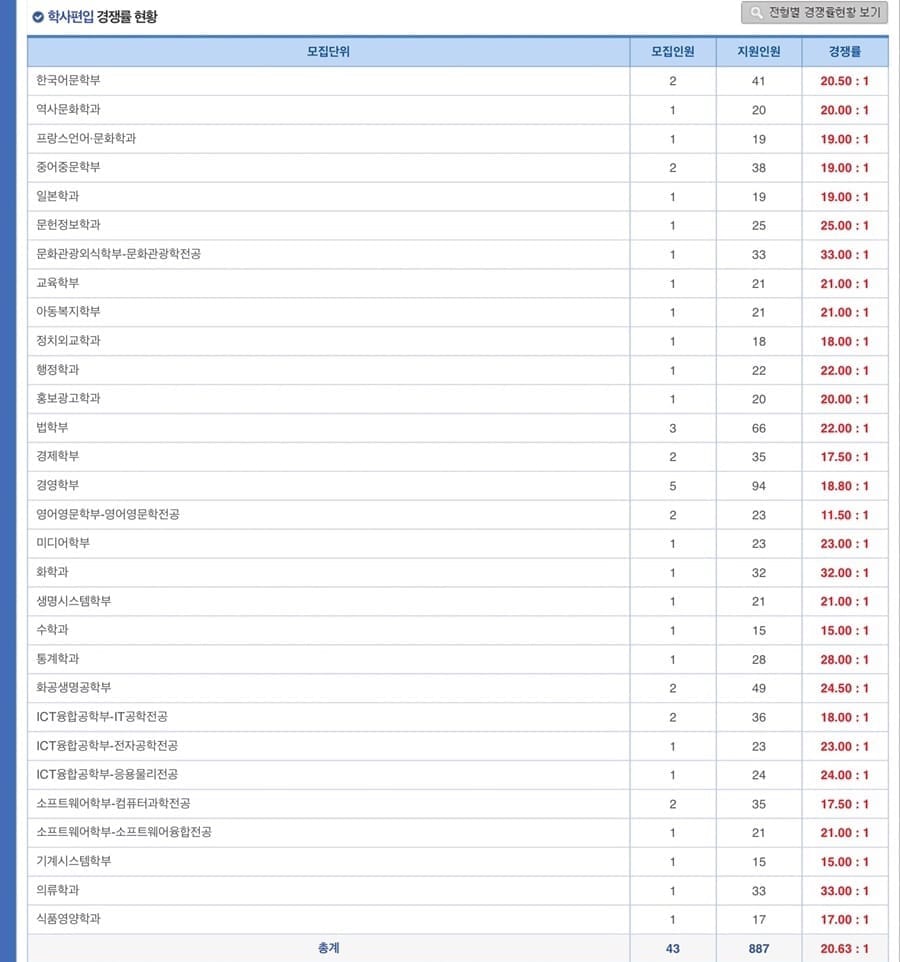The width and height of the screenshot is (900, 962).
Task: Click the 경쟁률 column header
Action: coord(845,52)
